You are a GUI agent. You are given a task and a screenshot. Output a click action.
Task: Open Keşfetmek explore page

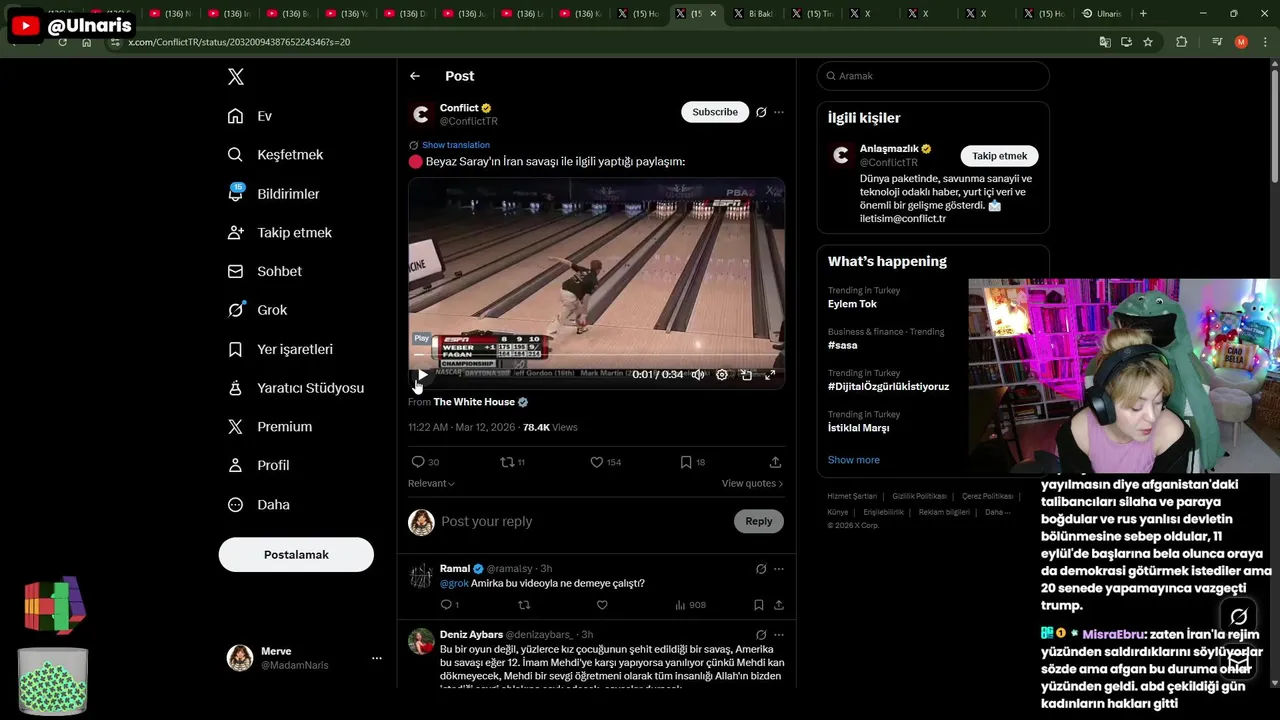click(x=275, y=155)
